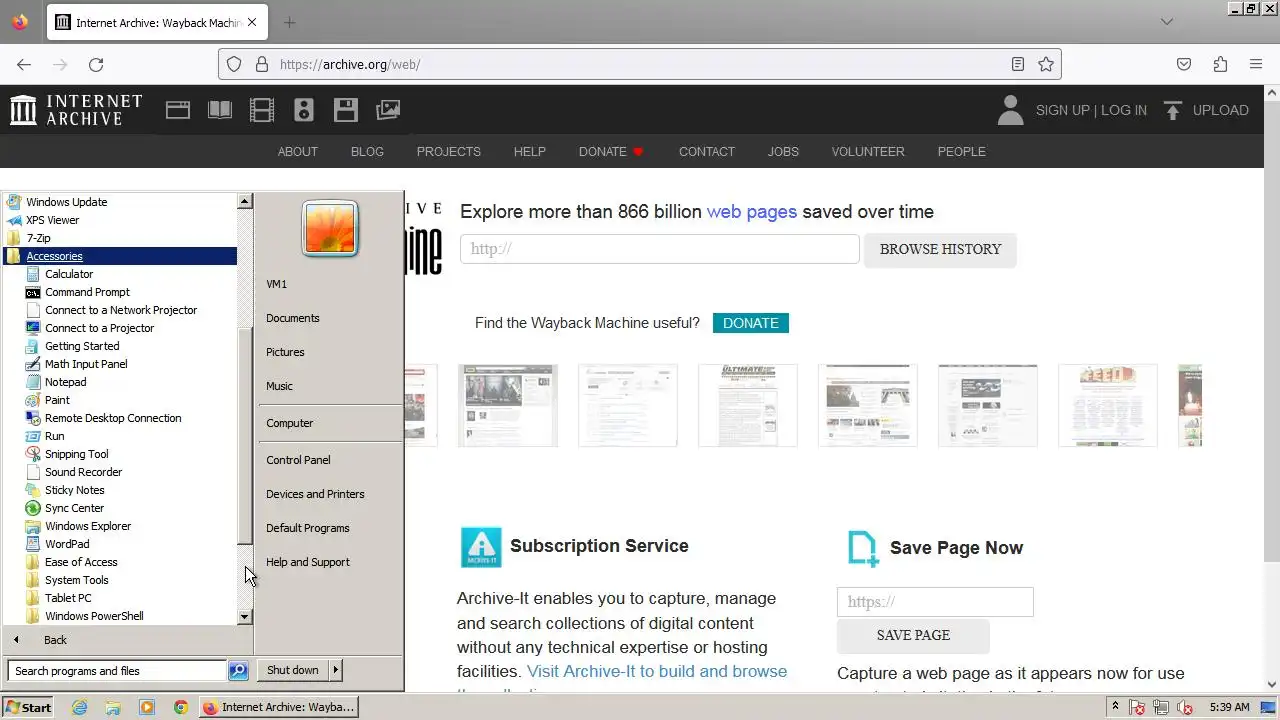This screenshot has width=1280, height=720.
Task: Collapse the Accessories folder
Action: (54, 256)
